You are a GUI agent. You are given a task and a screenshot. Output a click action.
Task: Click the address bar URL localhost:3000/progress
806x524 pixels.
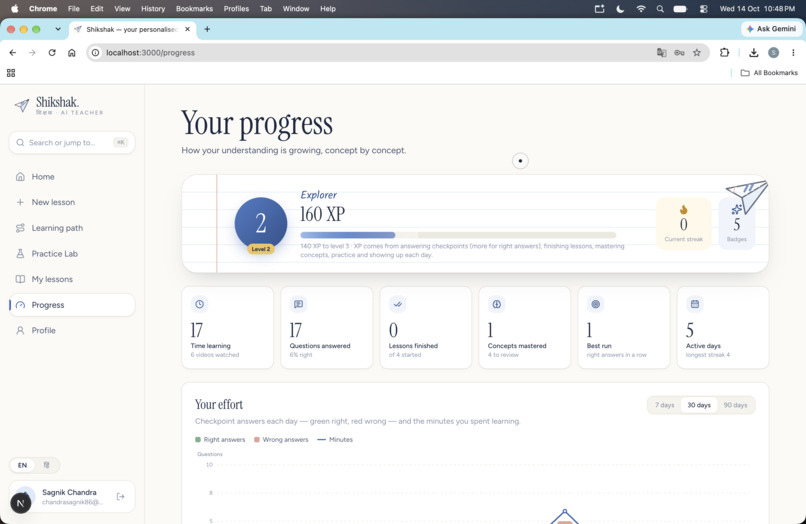click(150, 52)
